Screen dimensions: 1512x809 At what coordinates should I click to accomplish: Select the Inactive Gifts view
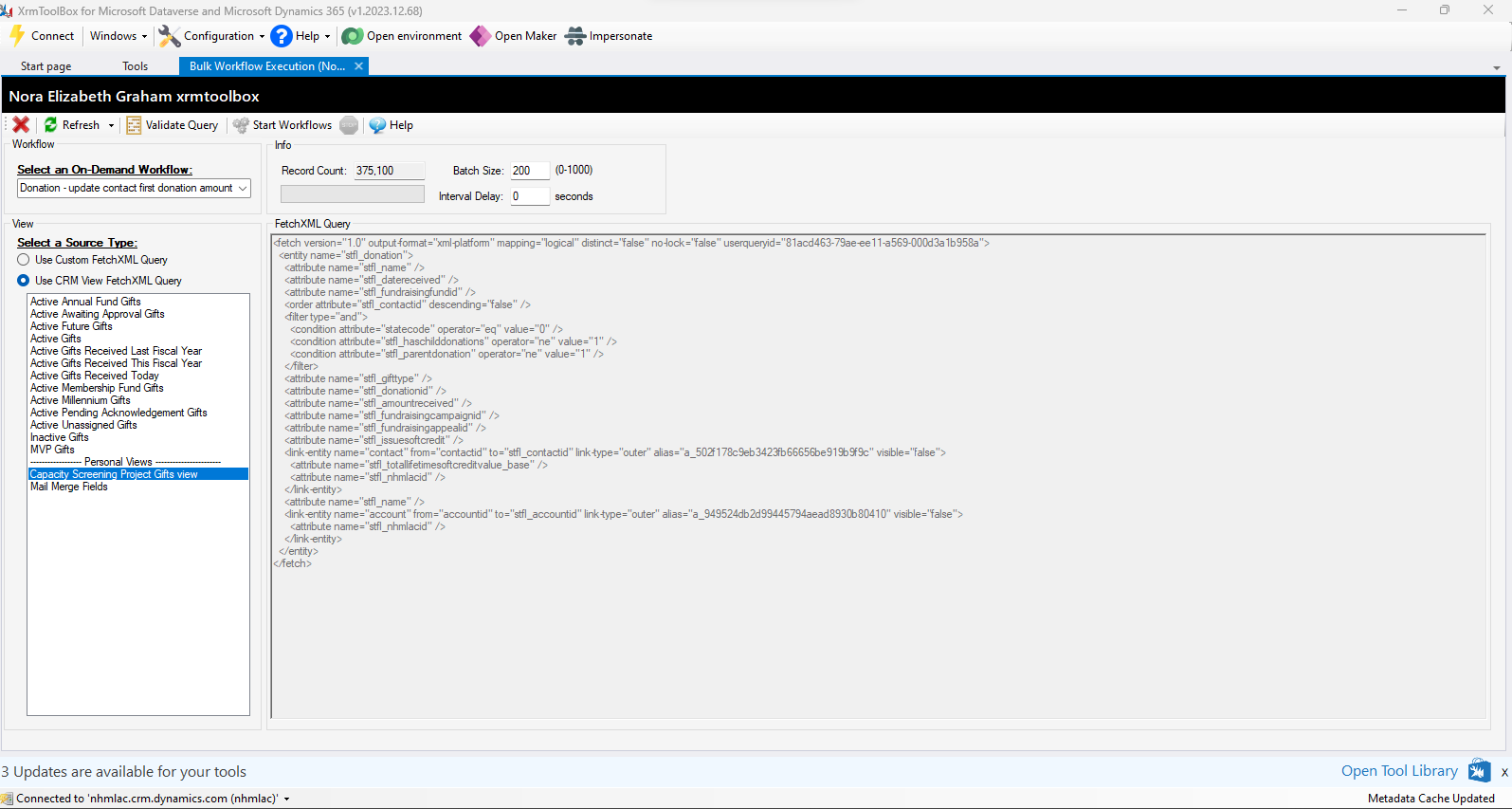pos(59,437)
